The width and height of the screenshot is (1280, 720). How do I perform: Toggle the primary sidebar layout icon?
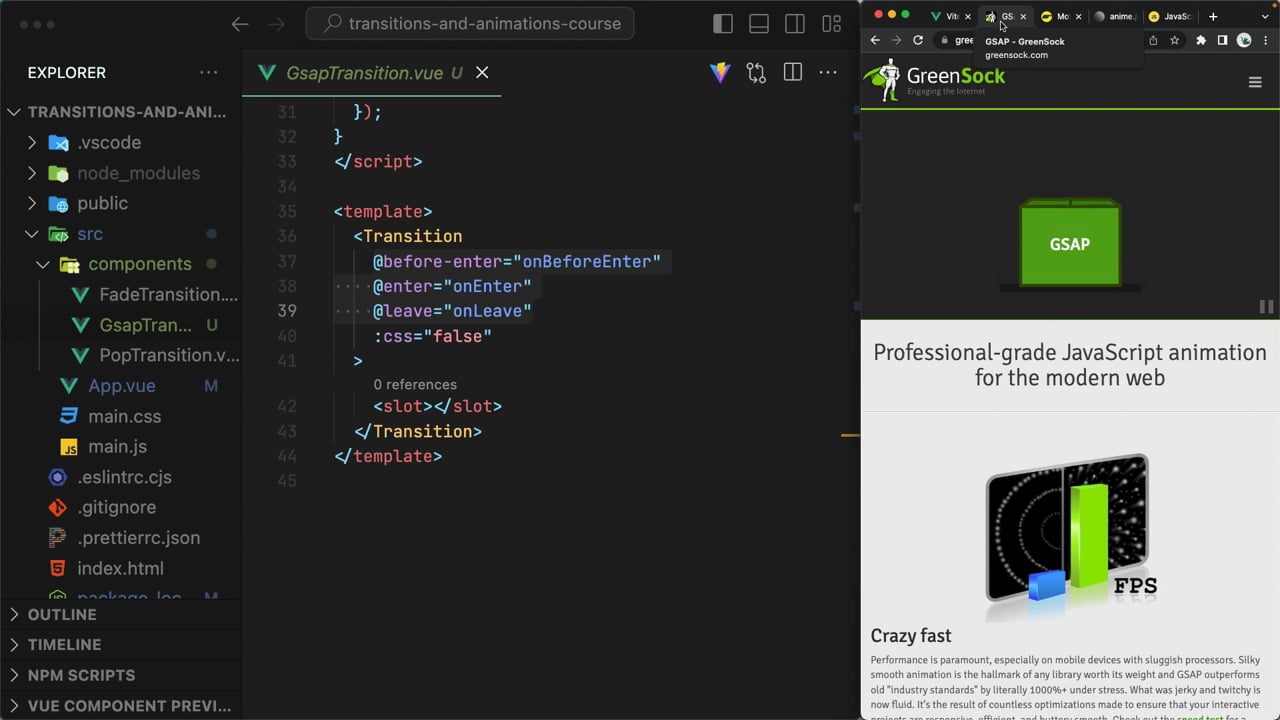tap(723, 24)
